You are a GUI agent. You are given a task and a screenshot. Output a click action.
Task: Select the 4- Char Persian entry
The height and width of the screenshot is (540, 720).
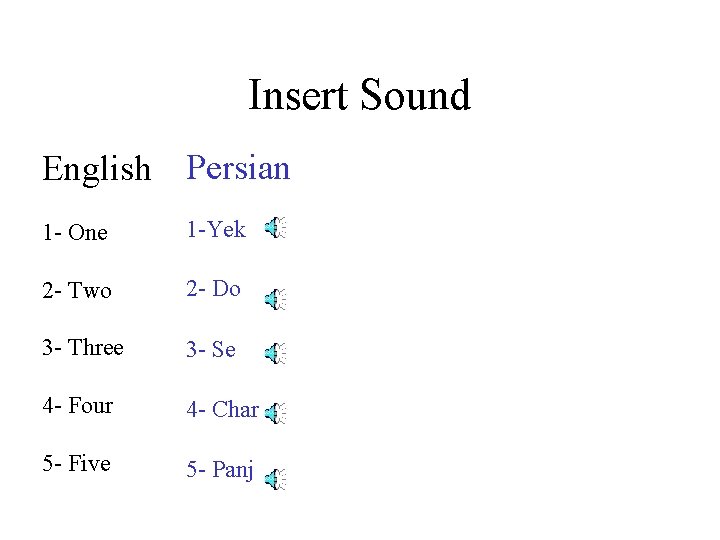coord(223,410)
